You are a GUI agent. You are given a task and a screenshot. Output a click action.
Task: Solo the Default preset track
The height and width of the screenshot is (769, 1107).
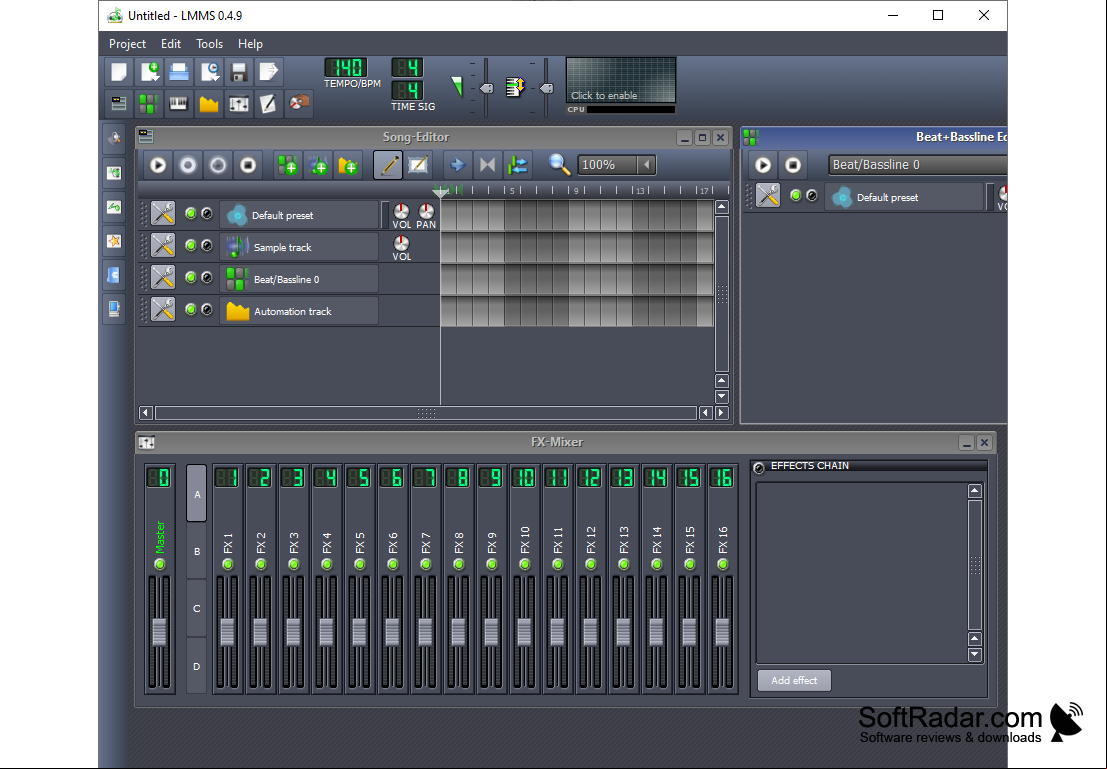click(207, 214)
